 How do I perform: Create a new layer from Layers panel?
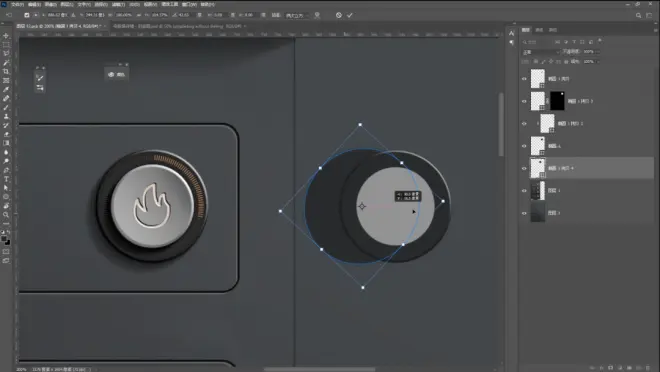point(639,368)
